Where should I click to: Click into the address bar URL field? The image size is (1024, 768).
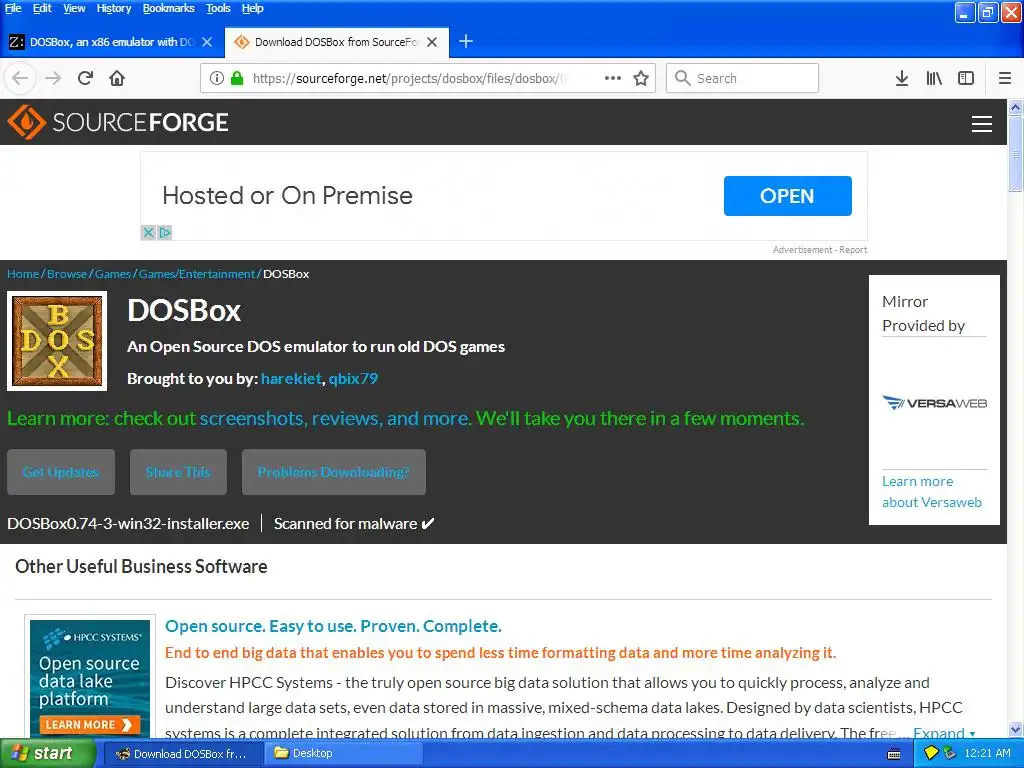point(410,78)
